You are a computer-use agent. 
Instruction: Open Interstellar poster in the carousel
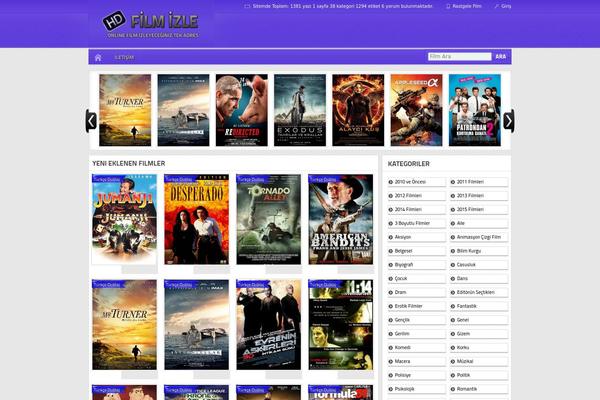pos(183,110)
